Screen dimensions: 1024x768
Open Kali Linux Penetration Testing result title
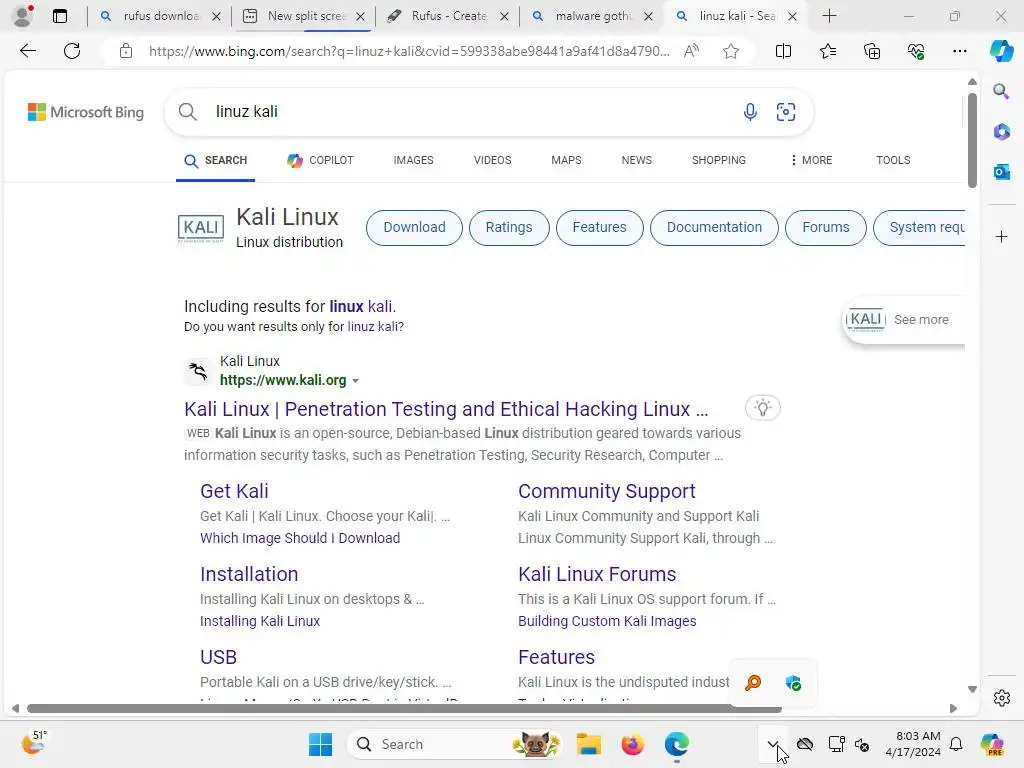pyautogui.click(x=446, y=409)
